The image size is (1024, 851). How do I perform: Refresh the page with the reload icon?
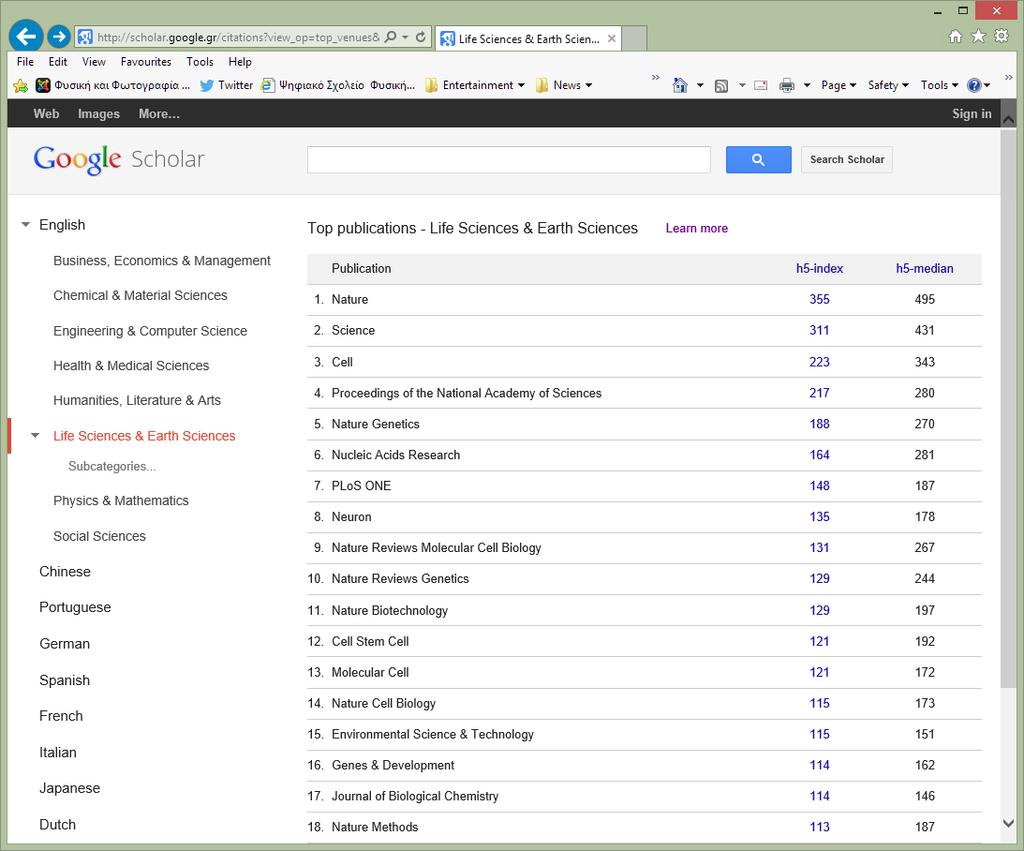pyautogui.click(x=421, y=37)
